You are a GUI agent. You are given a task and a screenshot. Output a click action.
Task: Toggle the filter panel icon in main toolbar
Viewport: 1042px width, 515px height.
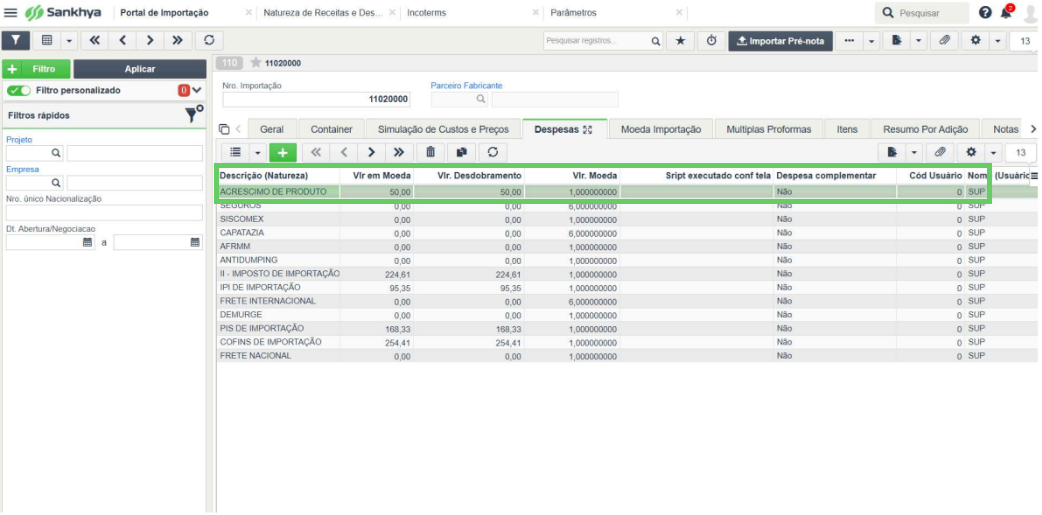pyautogui.click(x=16, y=41)
